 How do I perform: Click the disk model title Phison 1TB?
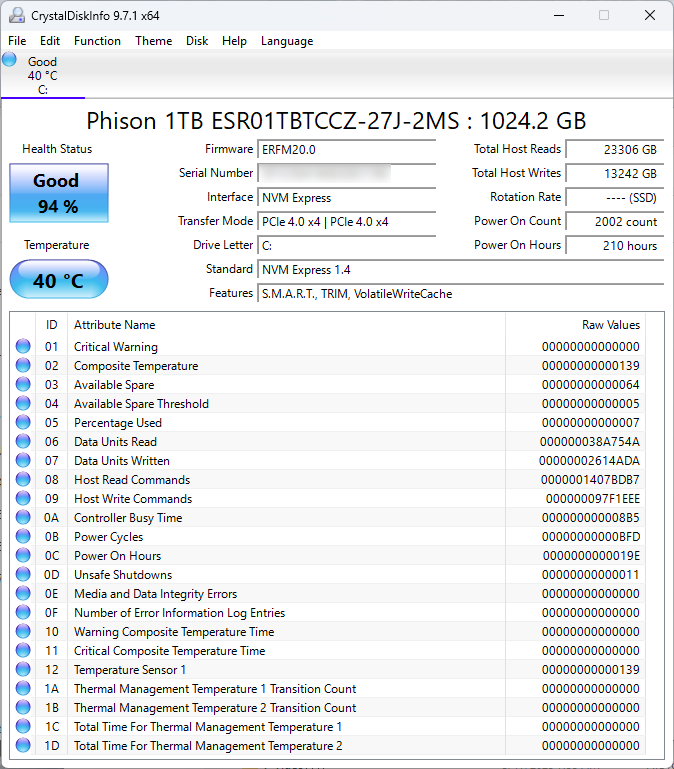pyautogui.click(x=337, y=121)
